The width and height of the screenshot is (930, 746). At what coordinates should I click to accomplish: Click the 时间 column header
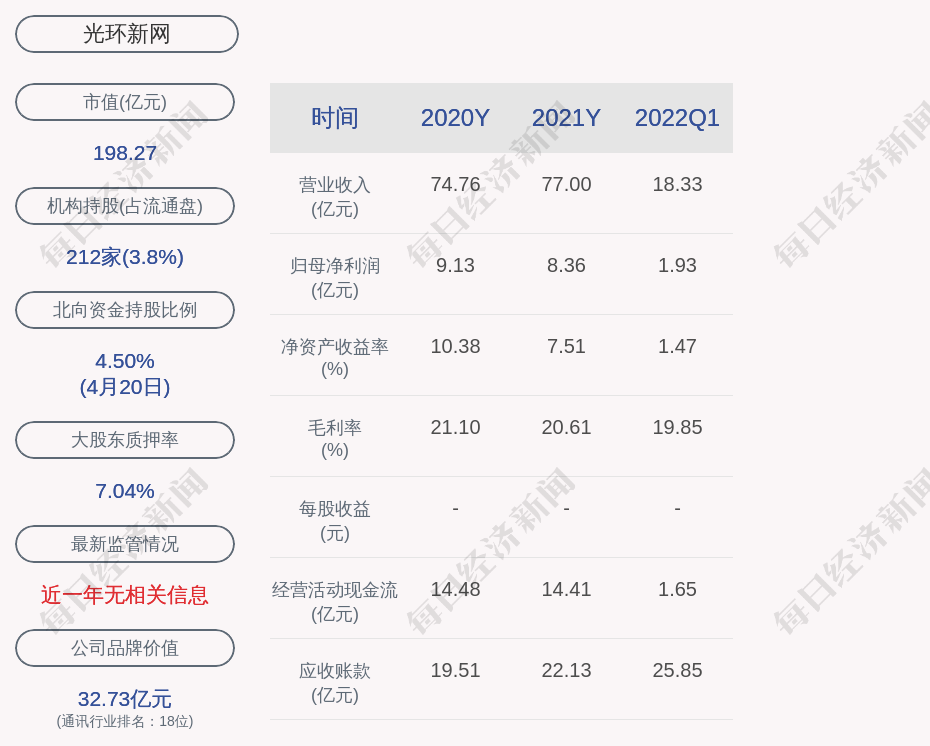click(335, 117)
